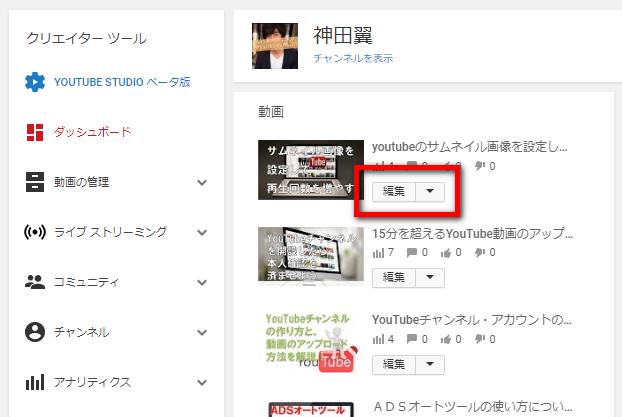The width and height of the screenshot is (622, 417).
Task: Click dislikes icon of 15分を超える video
Action: point(480,253)
